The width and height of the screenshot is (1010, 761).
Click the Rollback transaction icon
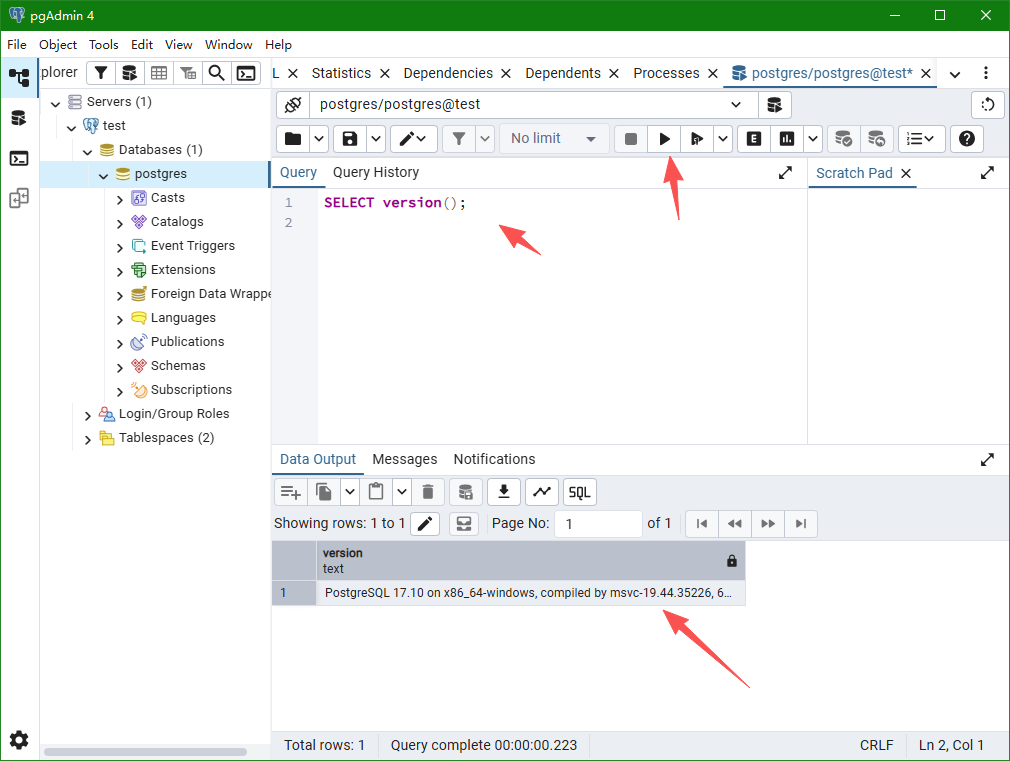(x=876, y=139)
